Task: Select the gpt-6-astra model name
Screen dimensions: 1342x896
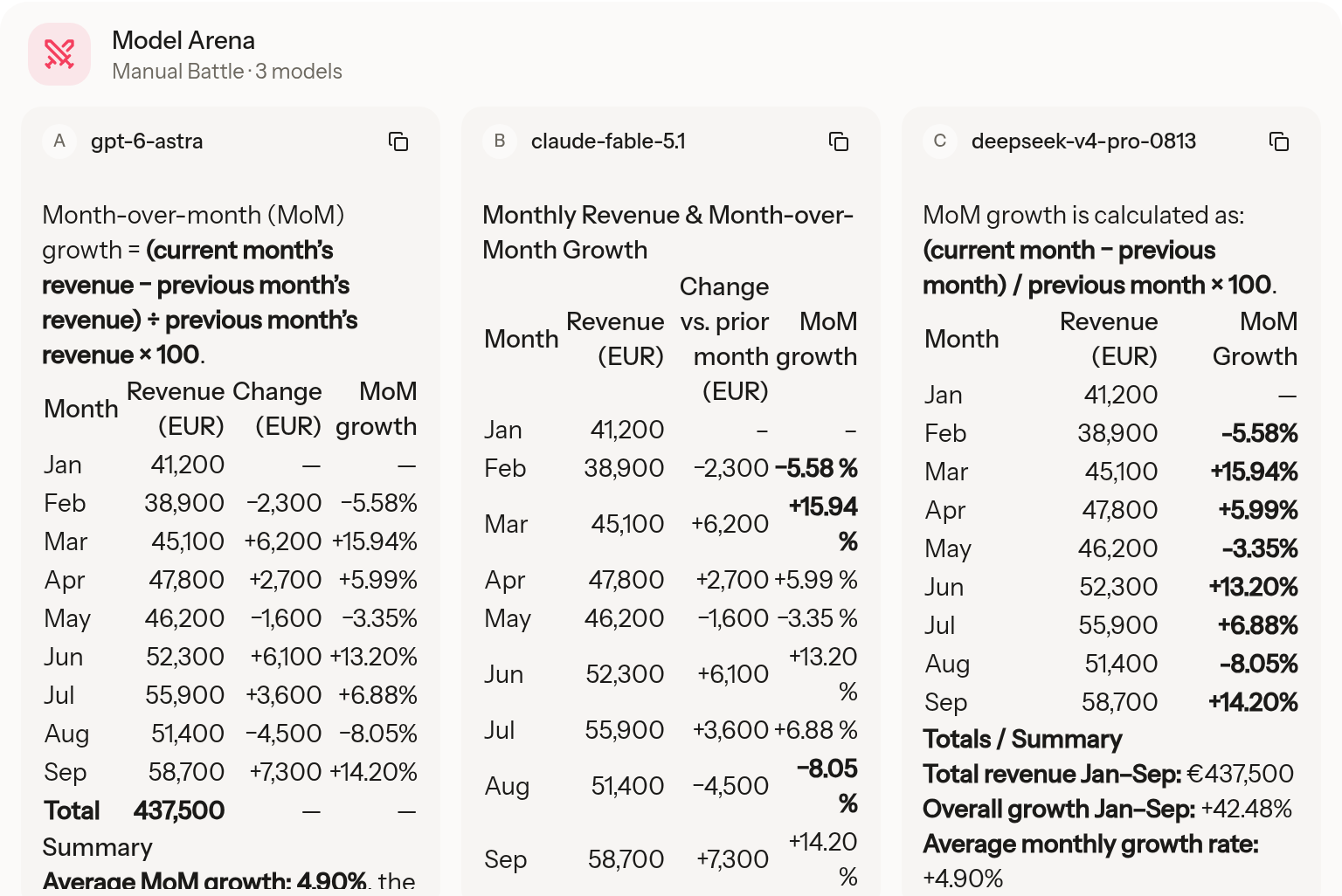Action: [147, 141]
